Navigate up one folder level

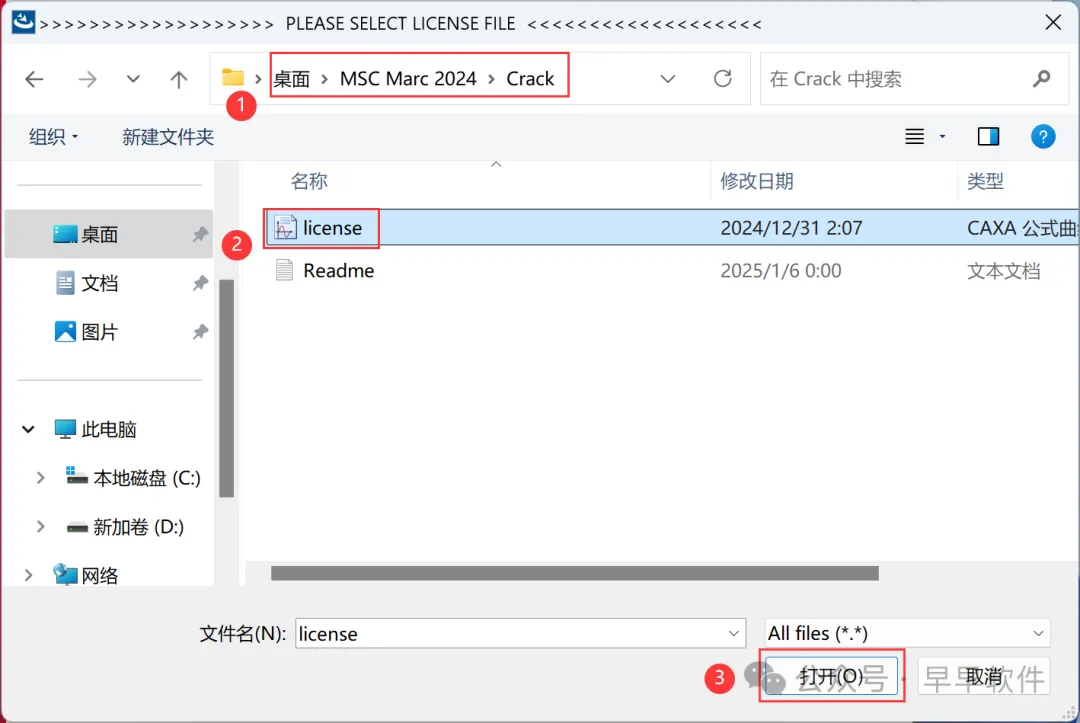click(x=179, y=79)
